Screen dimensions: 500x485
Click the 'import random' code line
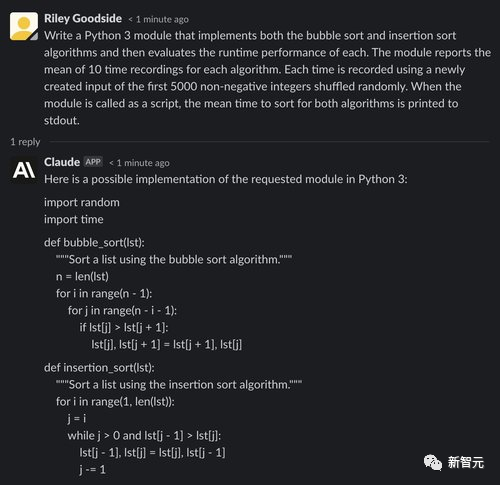tap(82, 203)
